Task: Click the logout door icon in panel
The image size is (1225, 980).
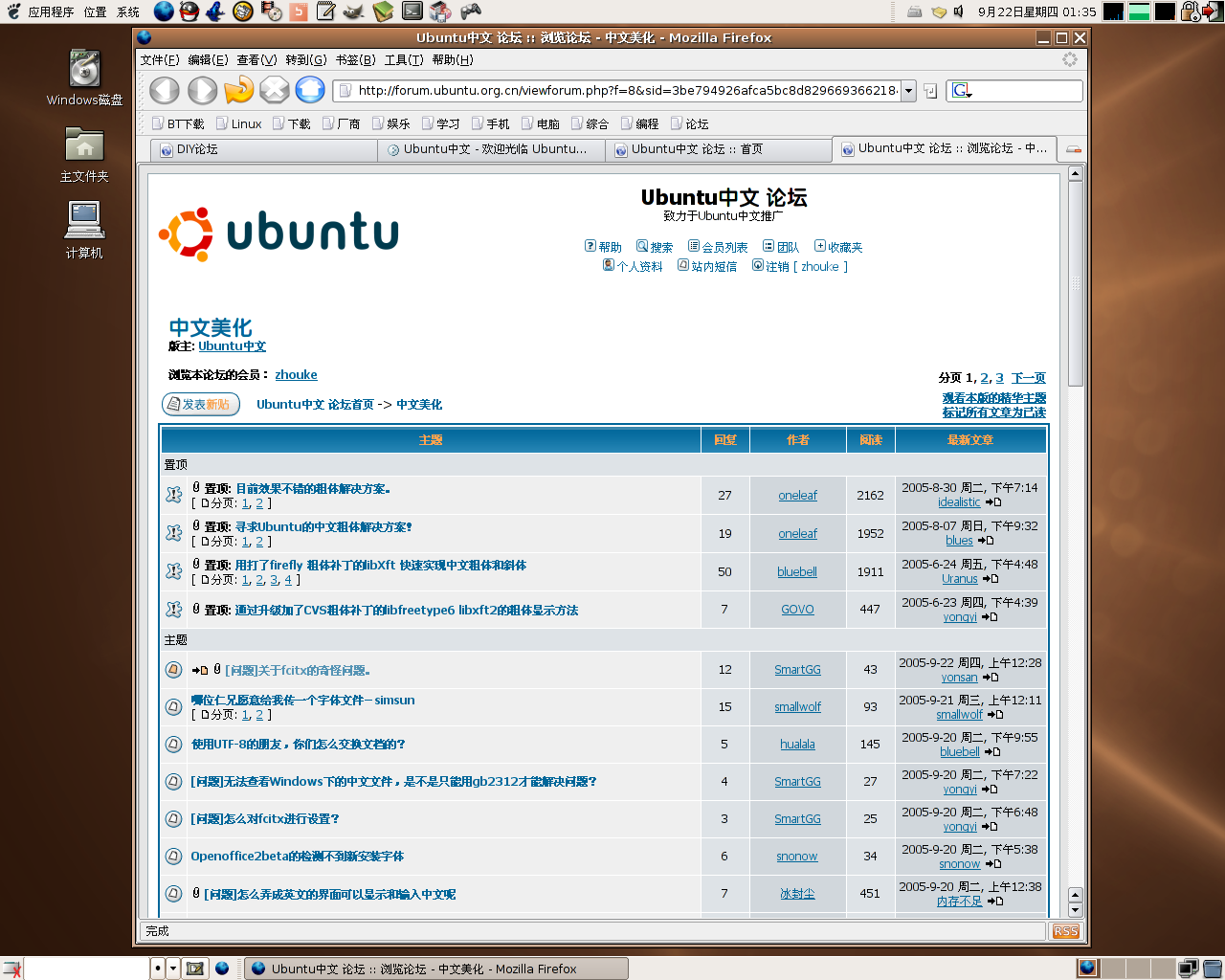Action: click(x=1212, y=11)
